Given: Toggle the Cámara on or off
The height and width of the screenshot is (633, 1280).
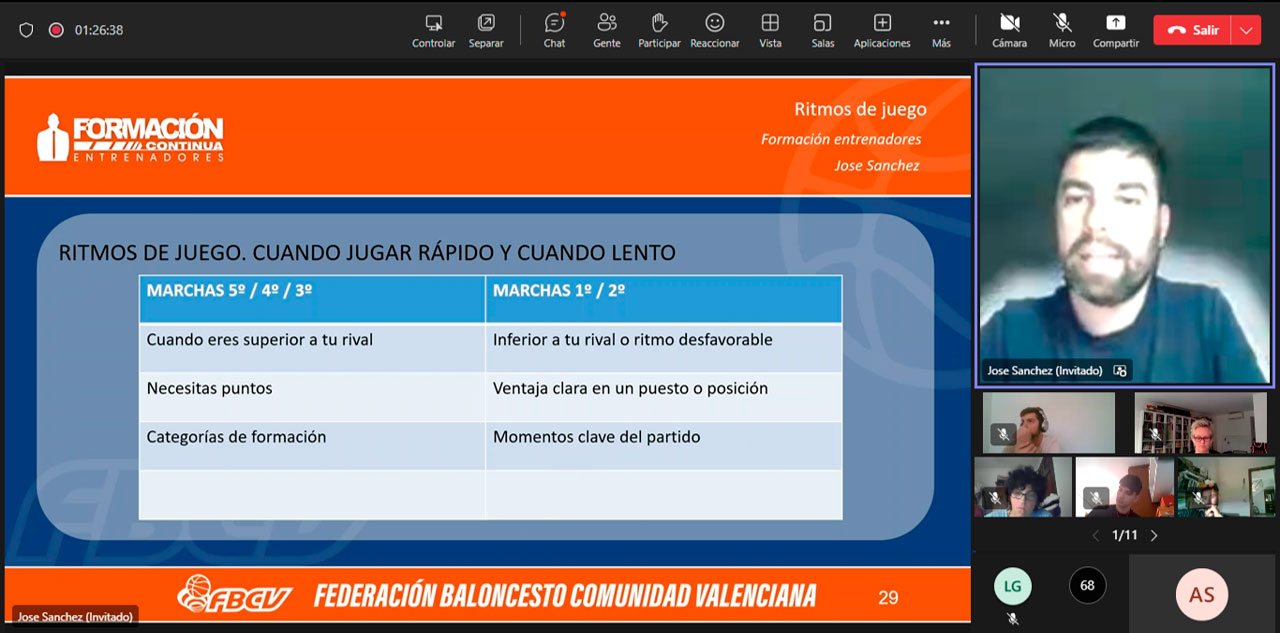Looking at the screenshot, I should [1009, 30].
